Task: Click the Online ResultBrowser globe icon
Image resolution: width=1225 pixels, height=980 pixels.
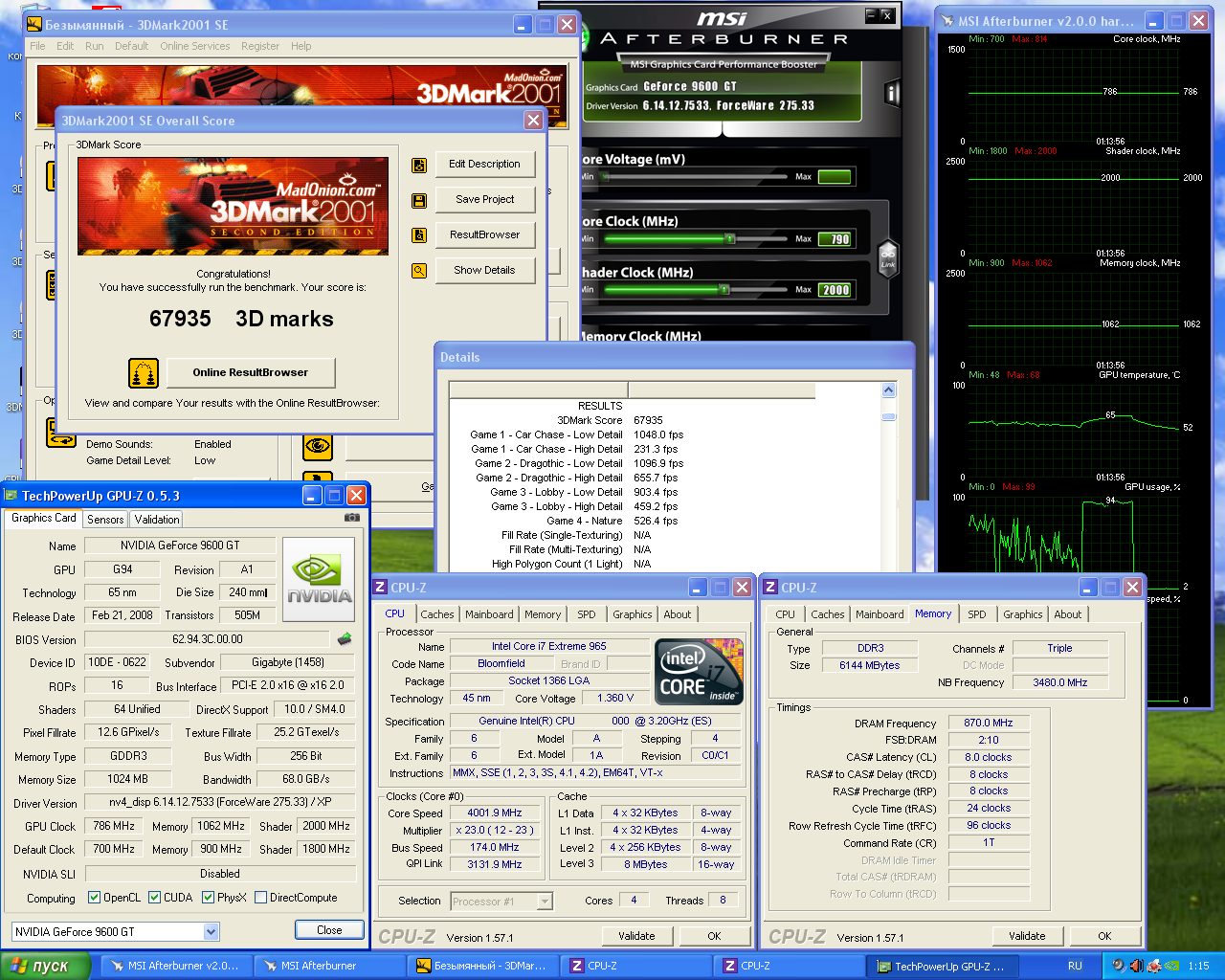Action: 143,372
